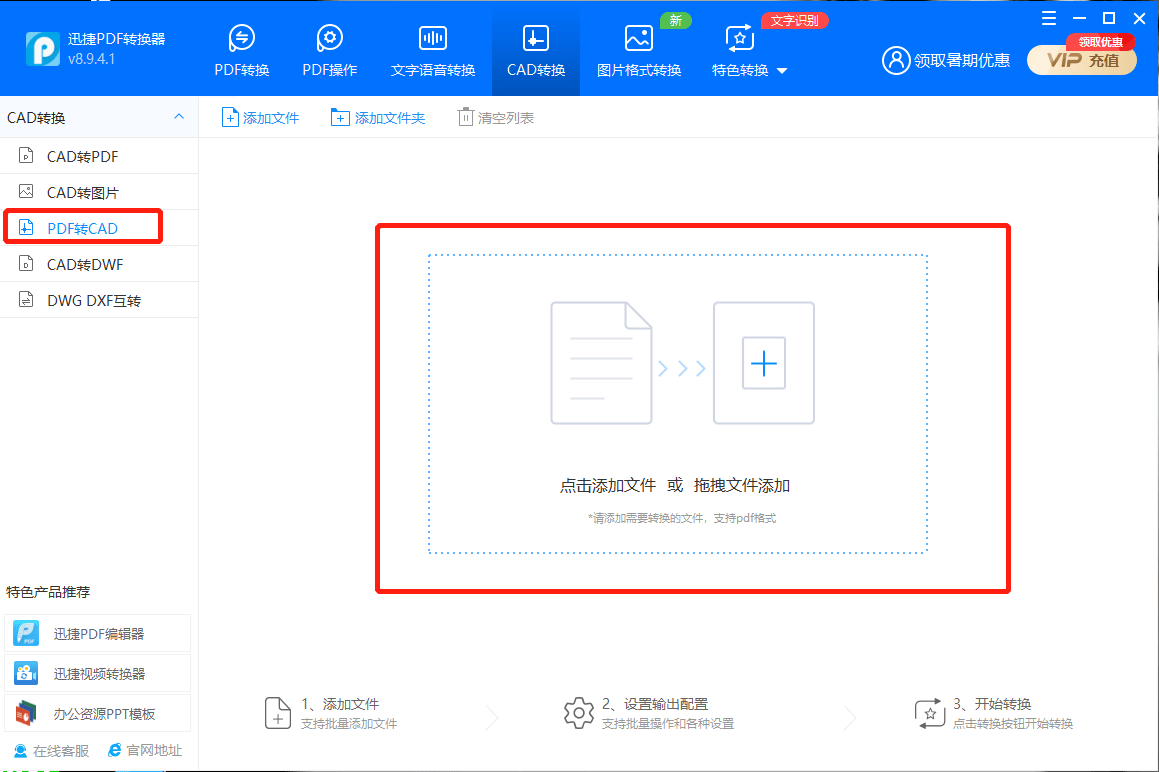Click the 添加文件夹 toolbar button
The width and height of the screenshot is (1159, 772).
(378, 118)
